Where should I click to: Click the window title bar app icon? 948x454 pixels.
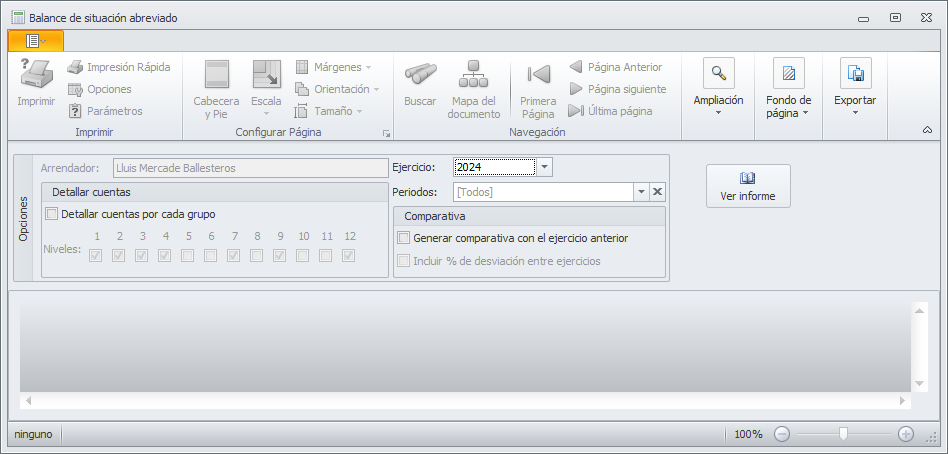(18, 18)
